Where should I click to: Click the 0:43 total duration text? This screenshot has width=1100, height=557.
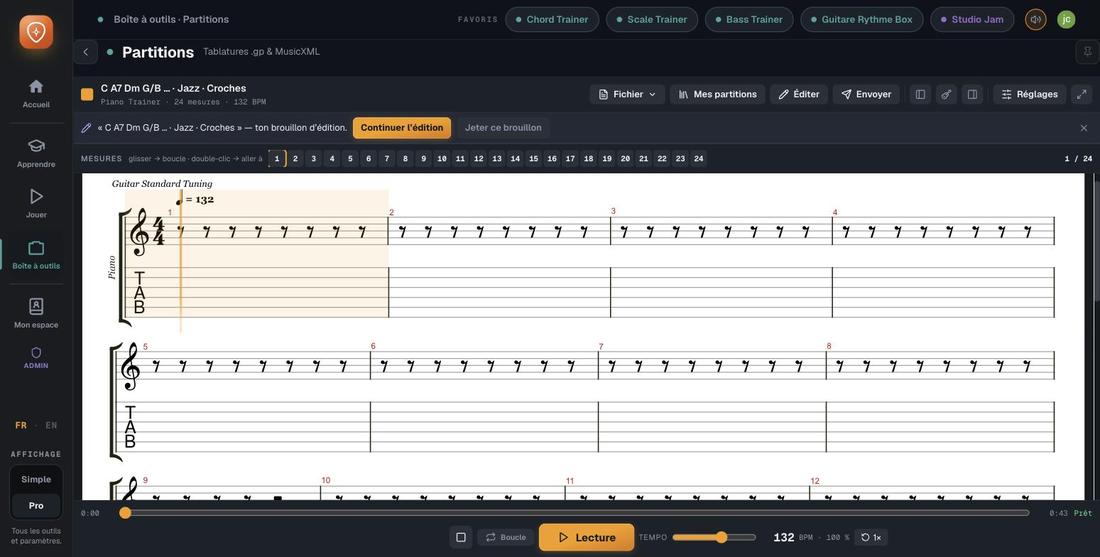[1058, 514]
